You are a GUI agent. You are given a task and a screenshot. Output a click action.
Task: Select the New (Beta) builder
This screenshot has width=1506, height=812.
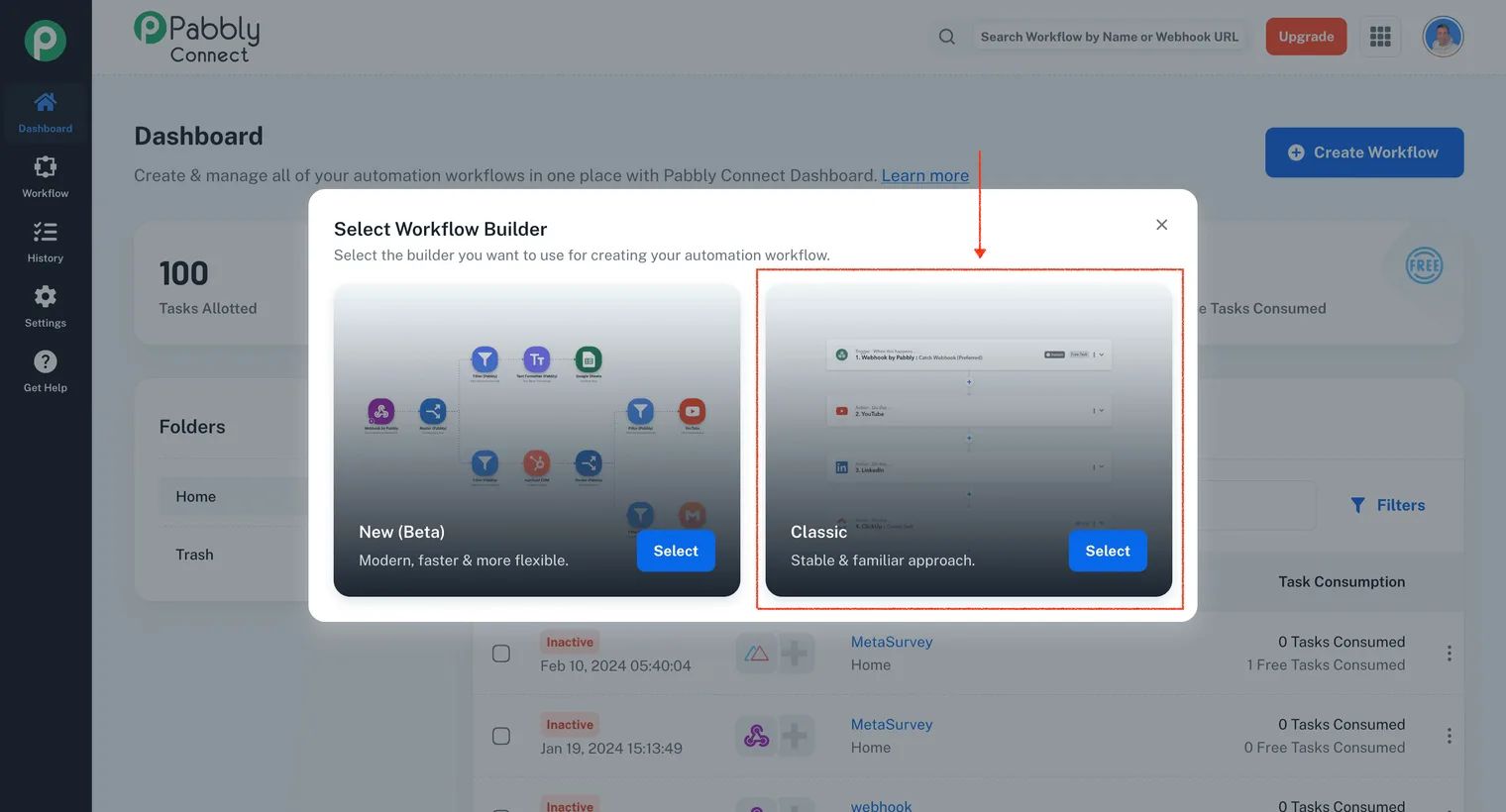point(676,551)
